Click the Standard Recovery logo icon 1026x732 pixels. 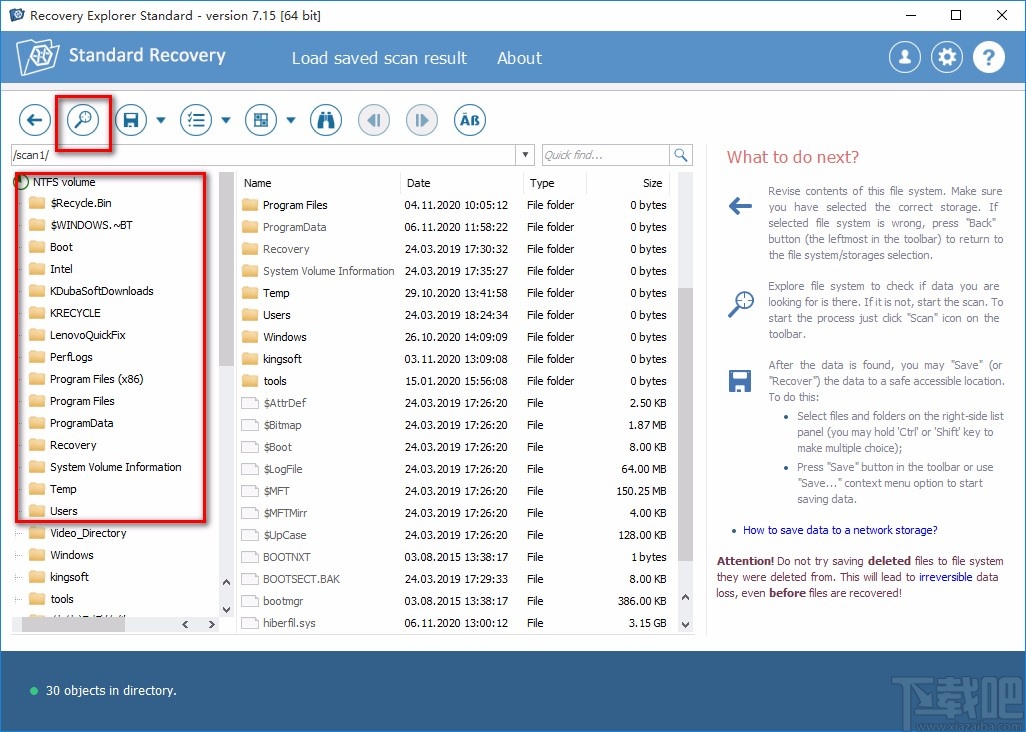tap(37, 57)
